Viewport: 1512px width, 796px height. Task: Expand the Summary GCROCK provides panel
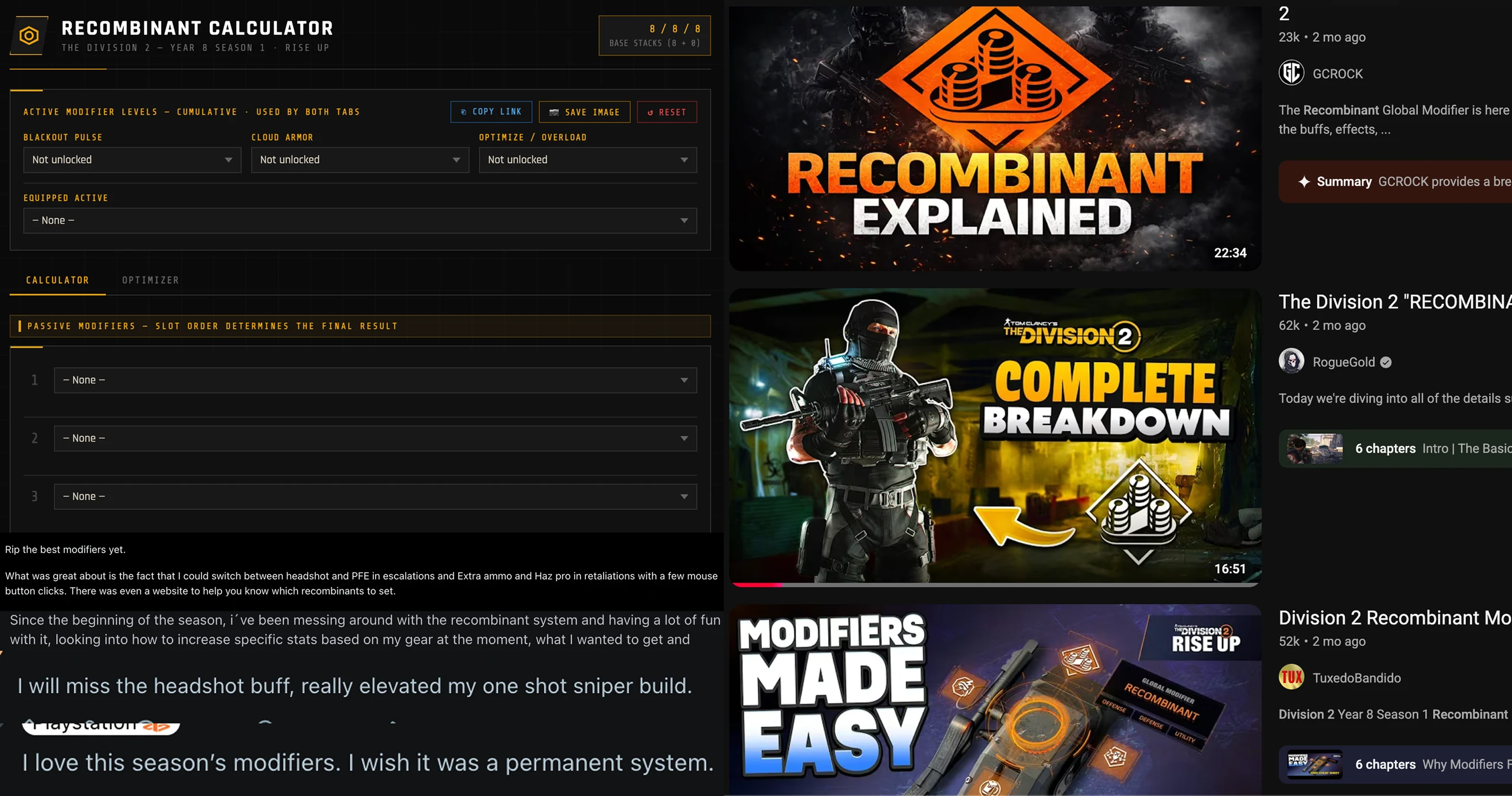point(1395,181)
